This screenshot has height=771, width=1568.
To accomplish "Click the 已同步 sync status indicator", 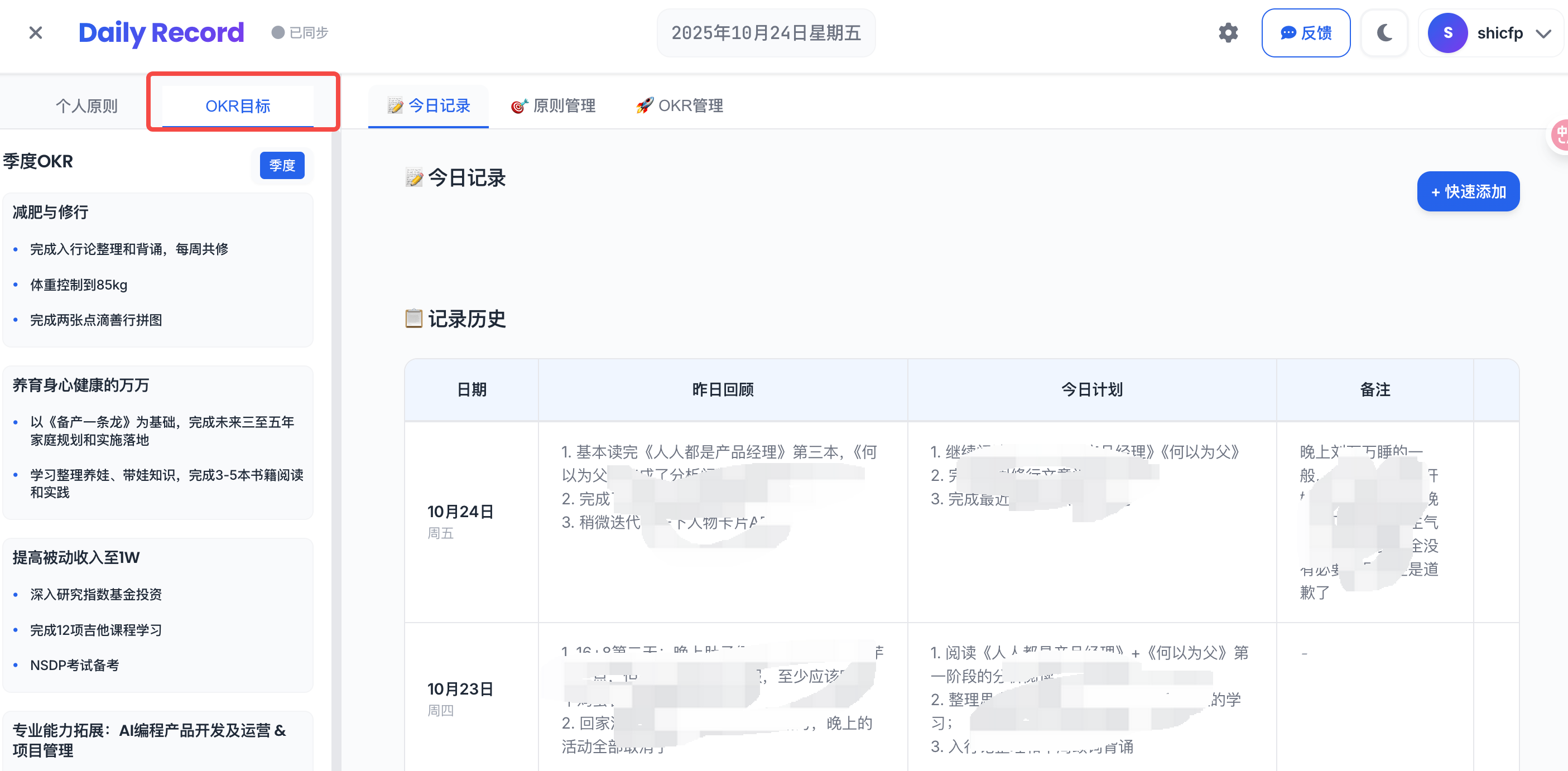I will click(x=300, y=33).
